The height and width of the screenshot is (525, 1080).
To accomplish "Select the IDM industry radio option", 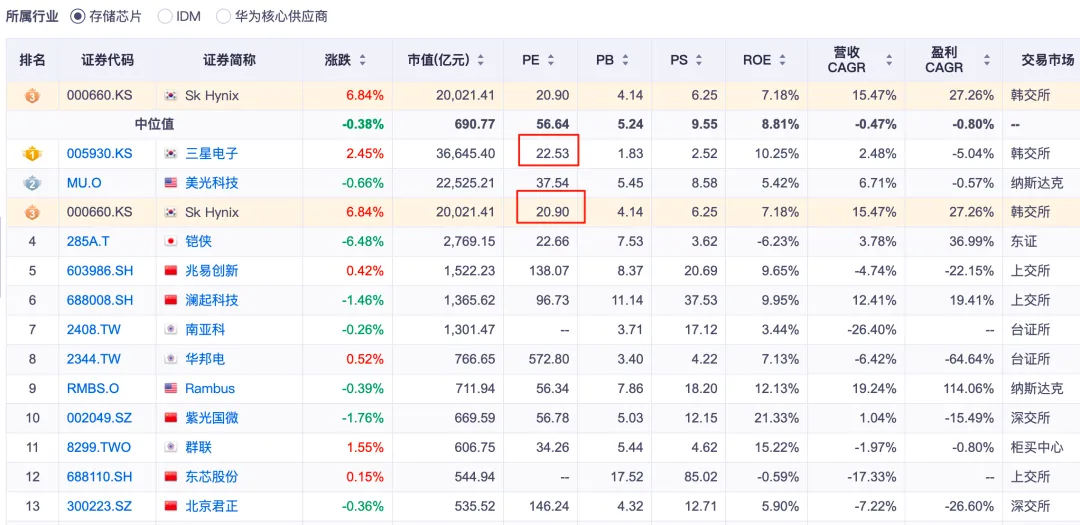I will (166, 17).
